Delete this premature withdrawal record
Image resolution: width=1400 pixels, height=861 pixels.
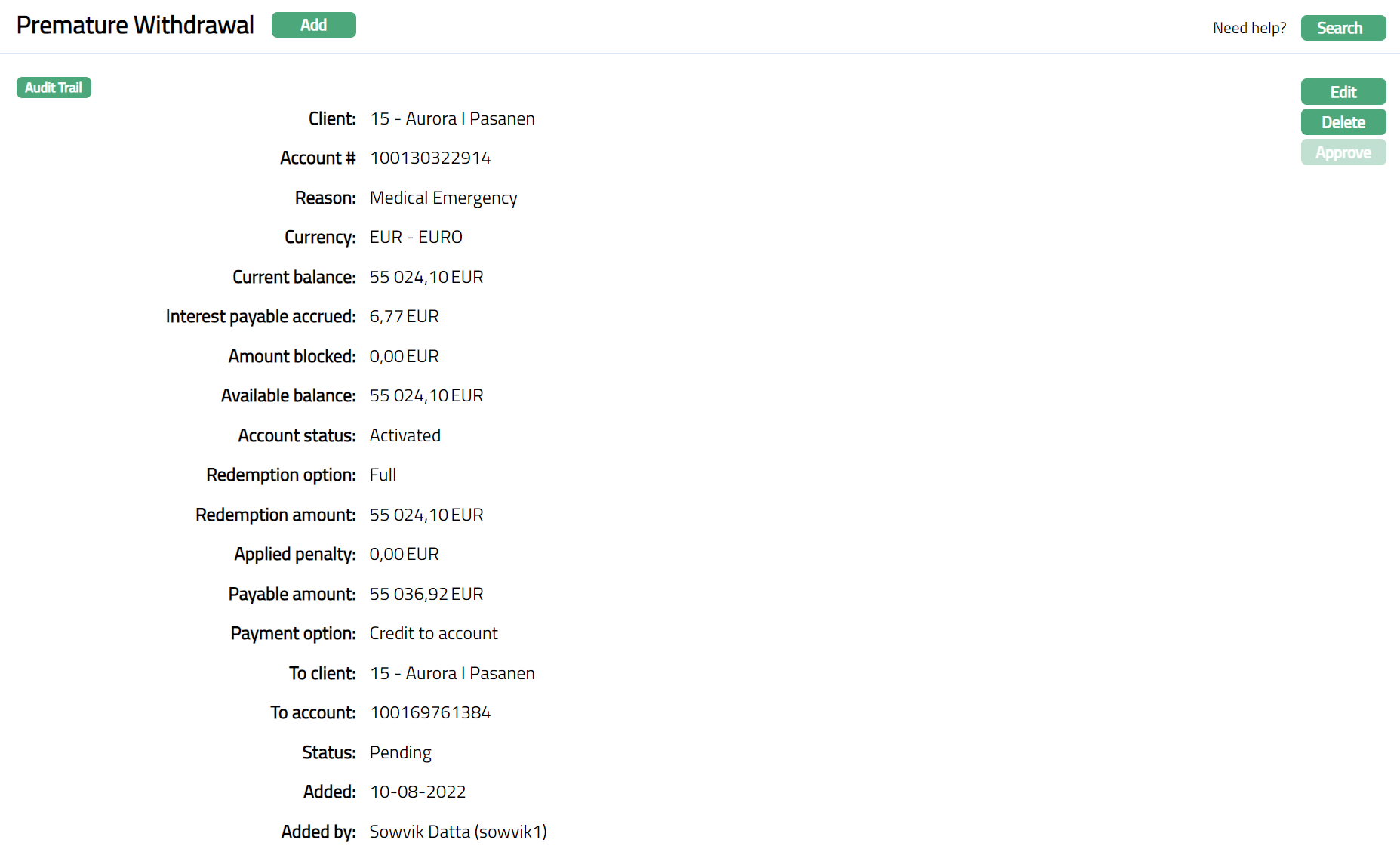point(1343,122)
